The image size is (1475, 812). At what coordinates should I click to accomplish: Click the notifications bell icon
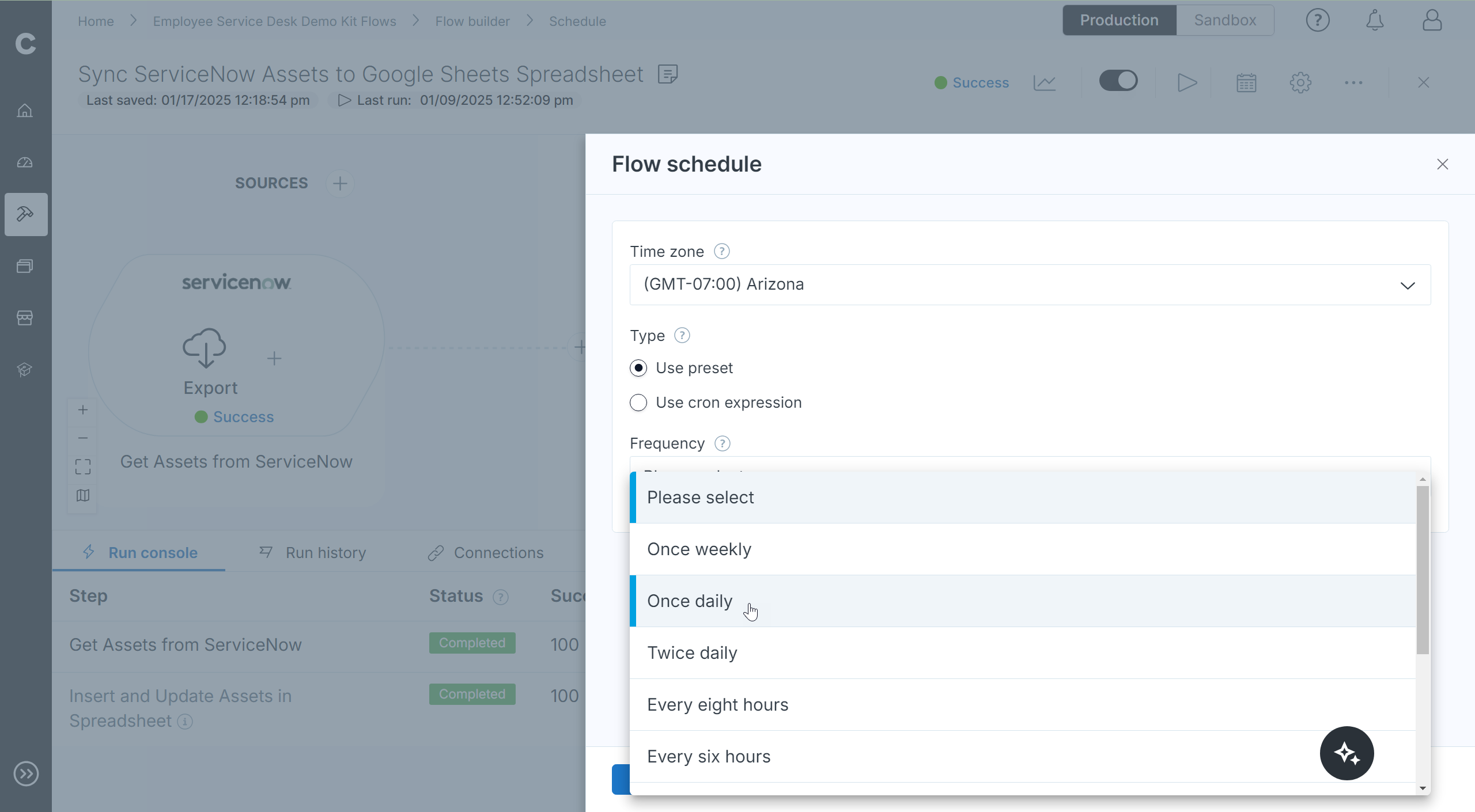point(1375,21)
